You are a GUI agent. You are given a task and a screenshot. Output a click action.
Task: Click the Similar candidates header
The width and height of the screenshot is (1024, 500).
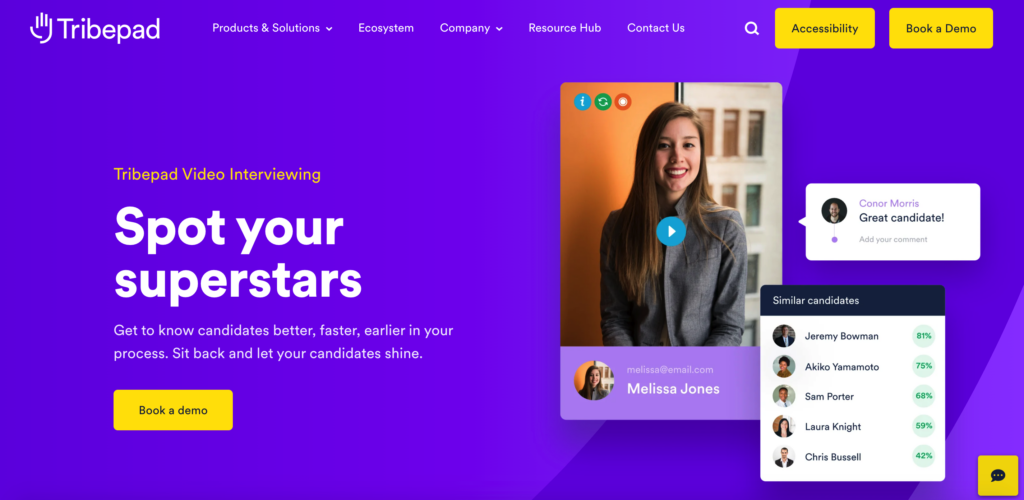(852, 301)
